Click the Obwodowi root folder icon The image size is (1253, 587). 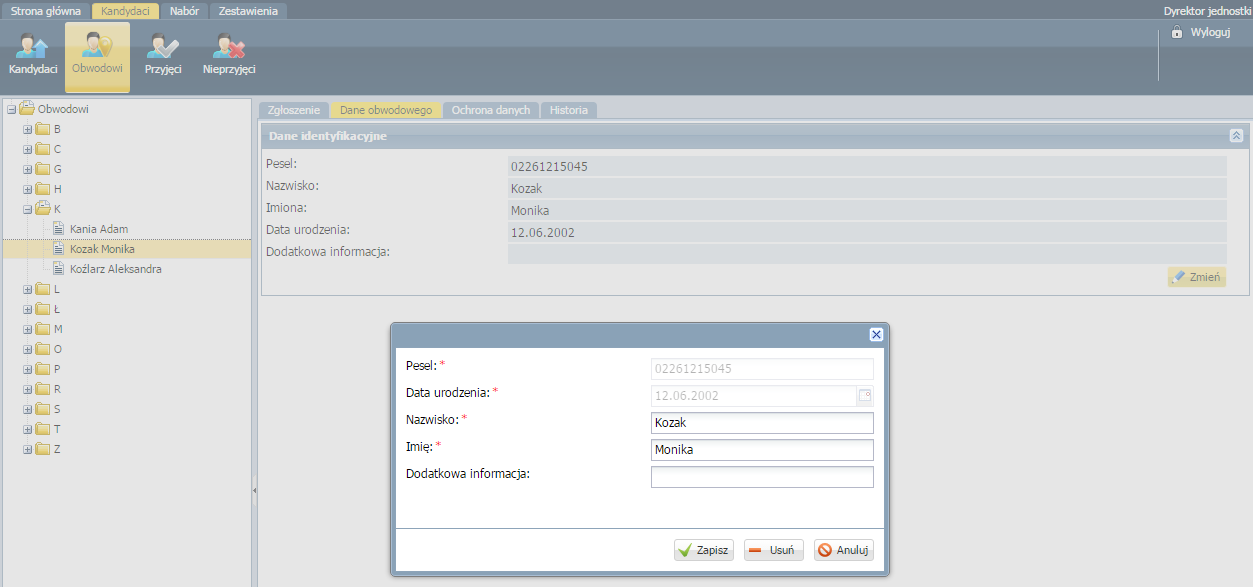27,108
